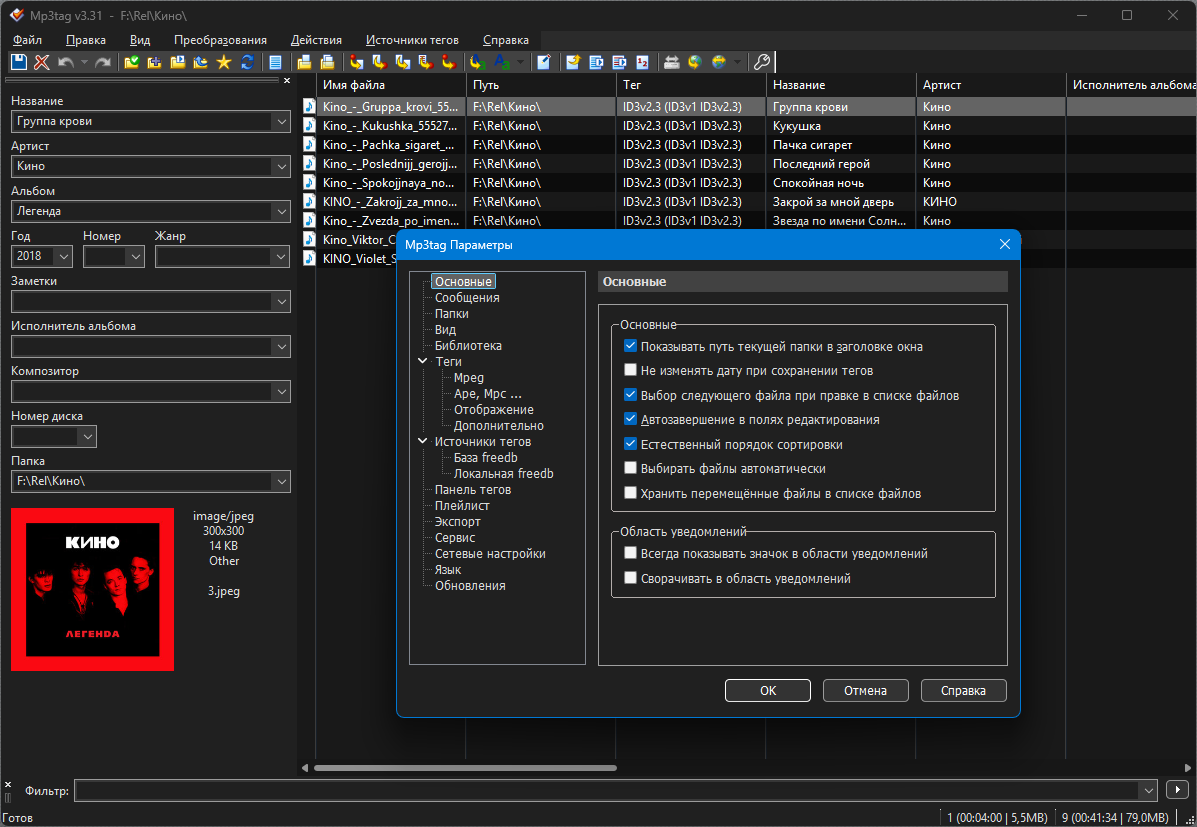Click the folder with plus Add directory icon

(x=155, y=62)
